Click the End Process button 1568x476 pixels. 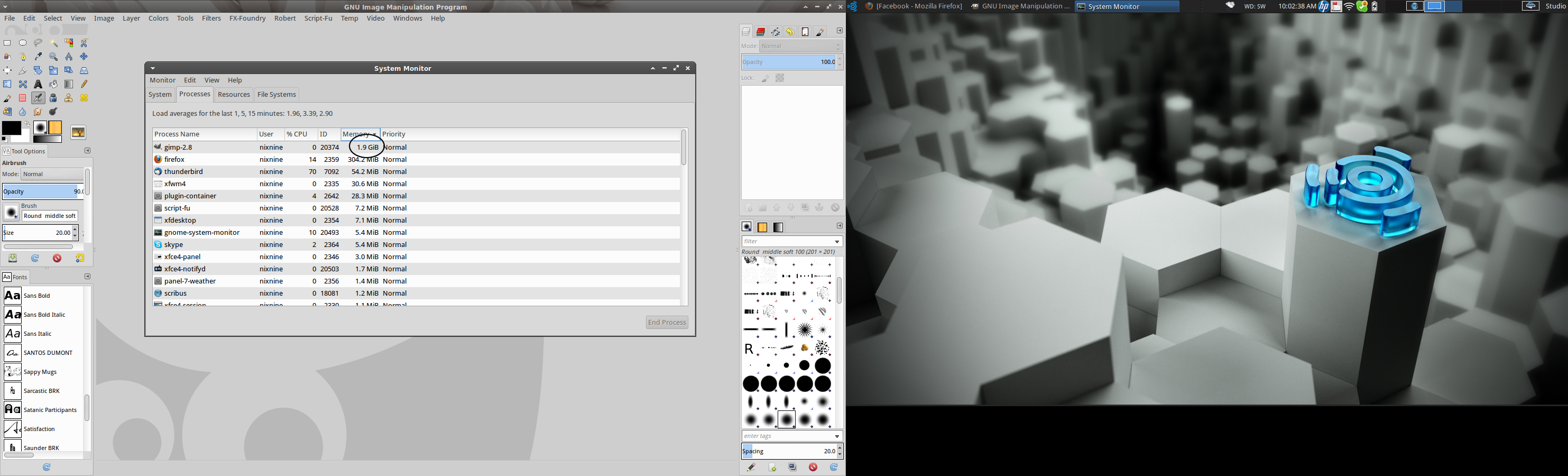coord(667,323)
